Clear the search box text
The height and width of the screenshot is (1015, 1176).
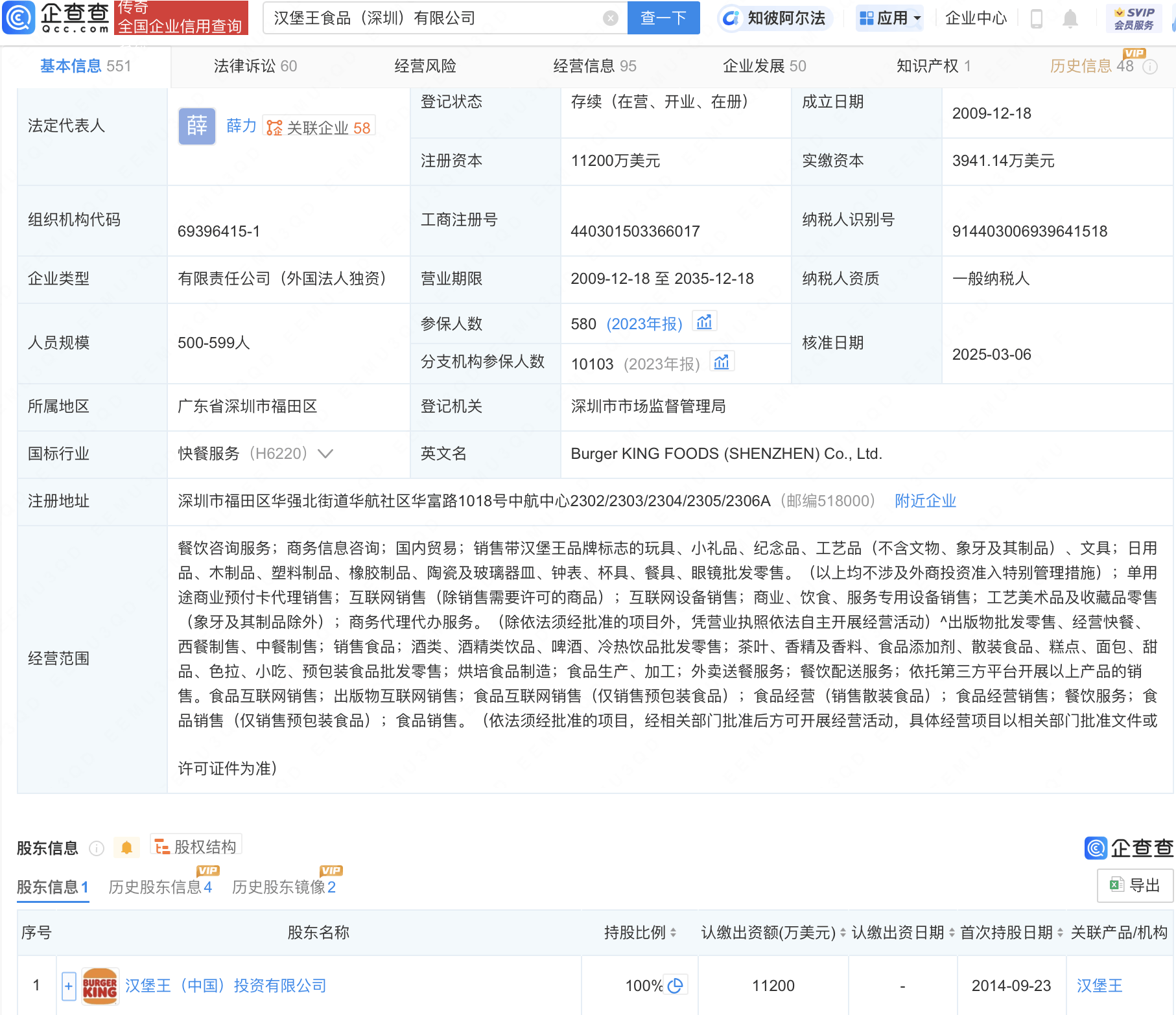click(610, 18)
